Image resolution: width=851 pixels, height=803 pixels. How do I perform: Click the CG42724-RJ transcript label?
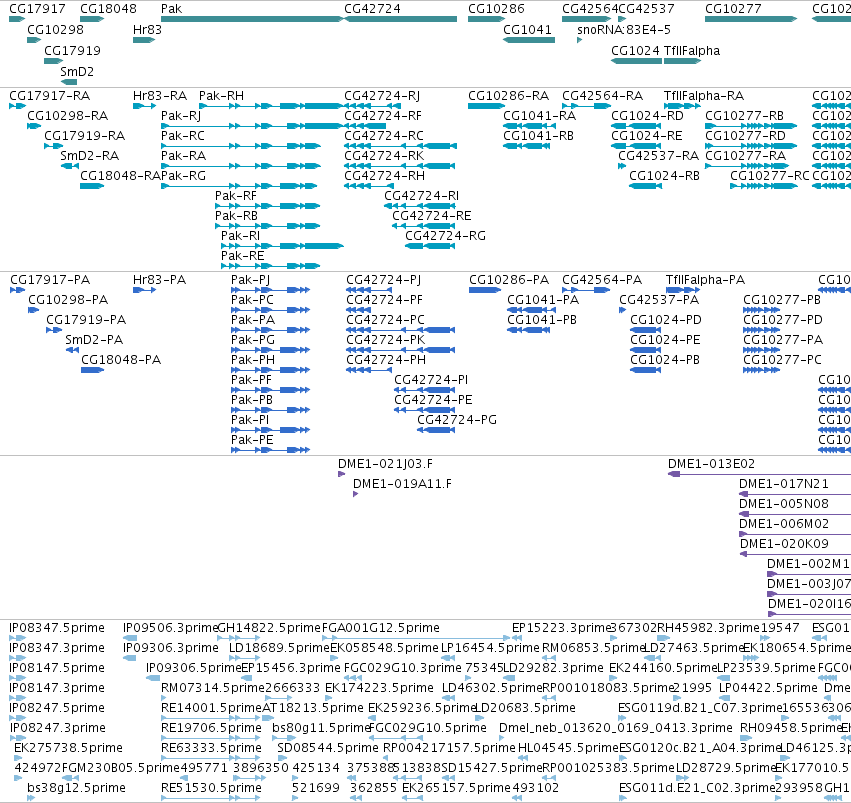pyautogui.click(x=382, y=95)
